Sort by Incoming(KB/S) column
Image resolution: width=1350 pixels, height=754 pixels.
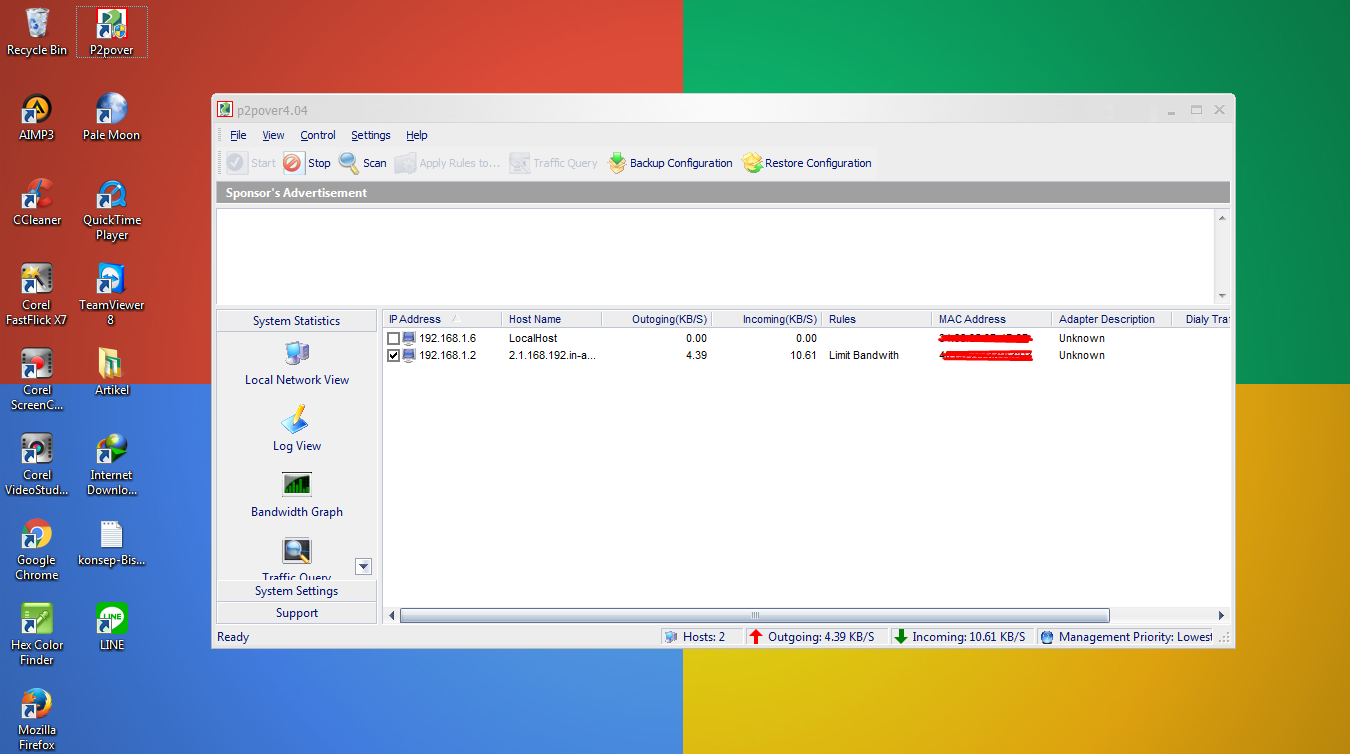(766, 319)
